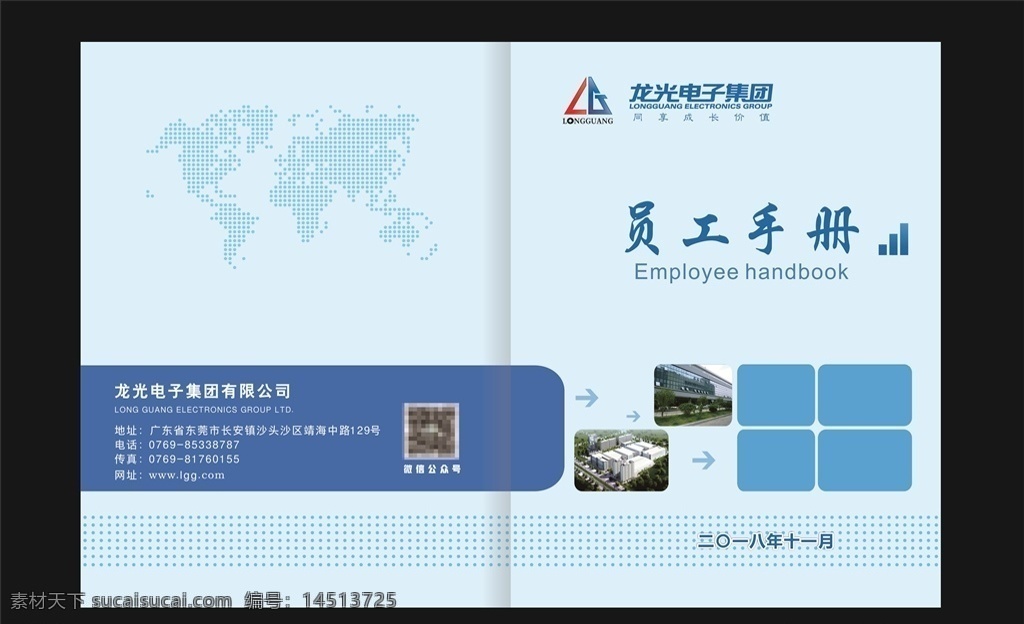Select the phone number 0769-85338787
Screen dimensions: 1024x624
tap(194, 445)
